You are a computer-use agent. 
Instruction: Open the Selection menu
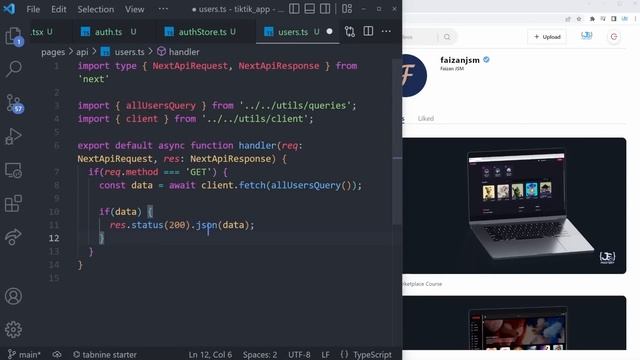point(96,9)
